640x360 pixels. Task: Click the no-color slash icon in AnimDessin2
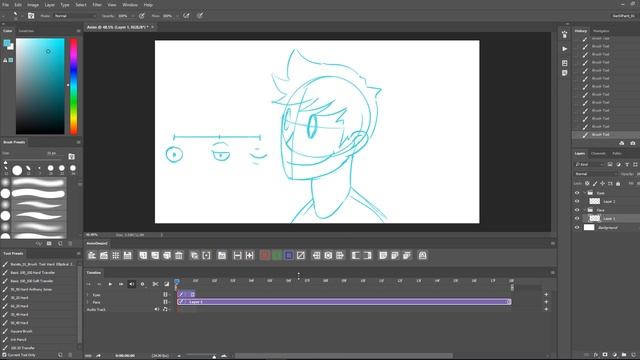click(x=301, y=256)
